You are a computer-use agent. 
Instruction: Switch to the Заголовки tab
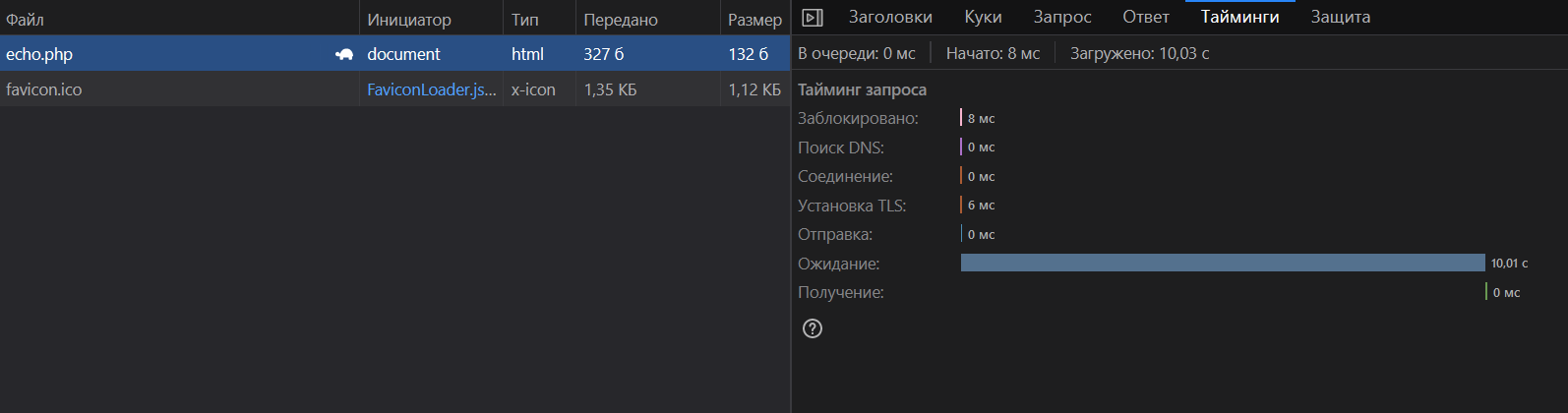coord(890,17)
